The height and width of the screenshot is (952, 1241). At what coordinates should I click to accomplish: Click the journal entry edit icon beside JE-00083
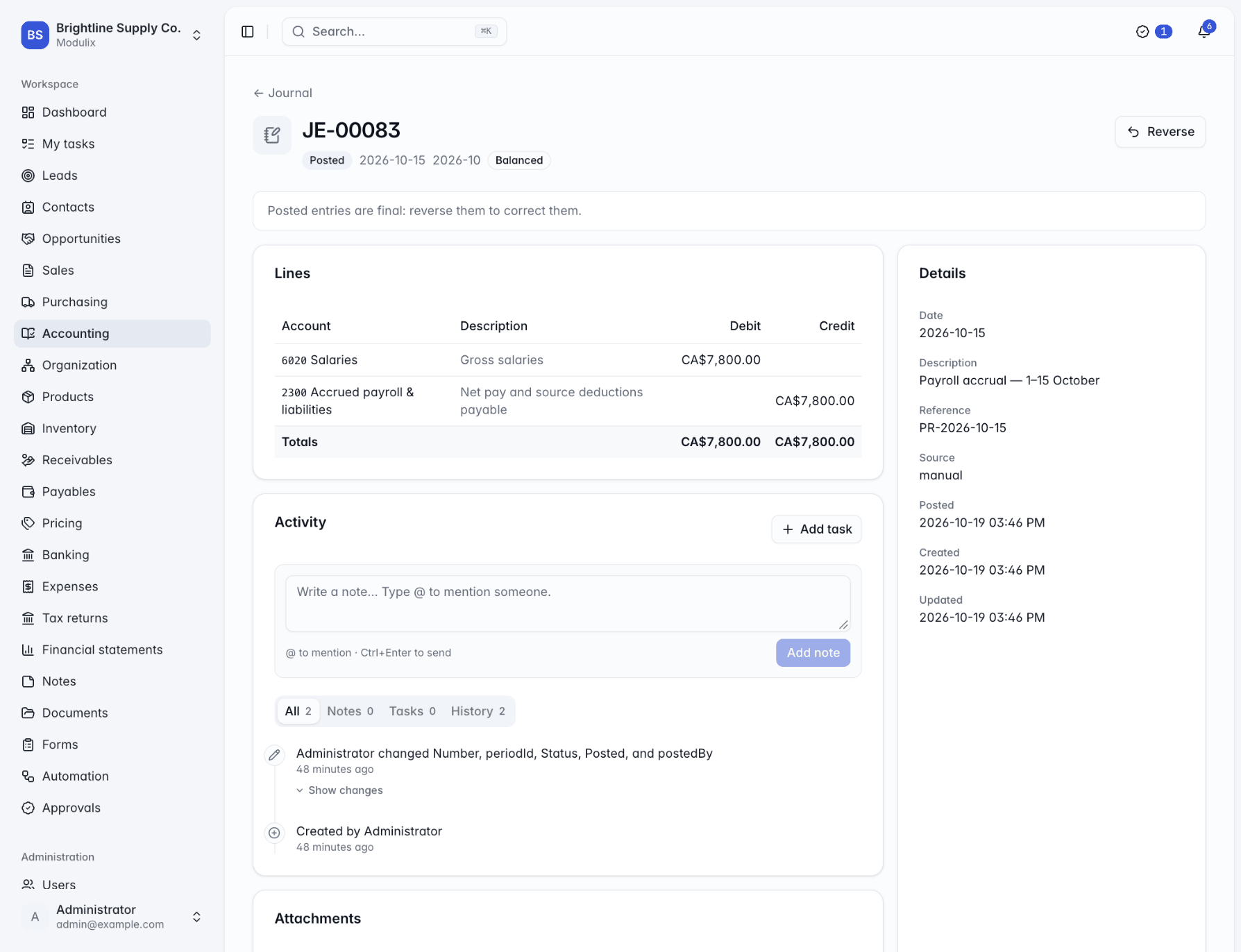(272, 135)
